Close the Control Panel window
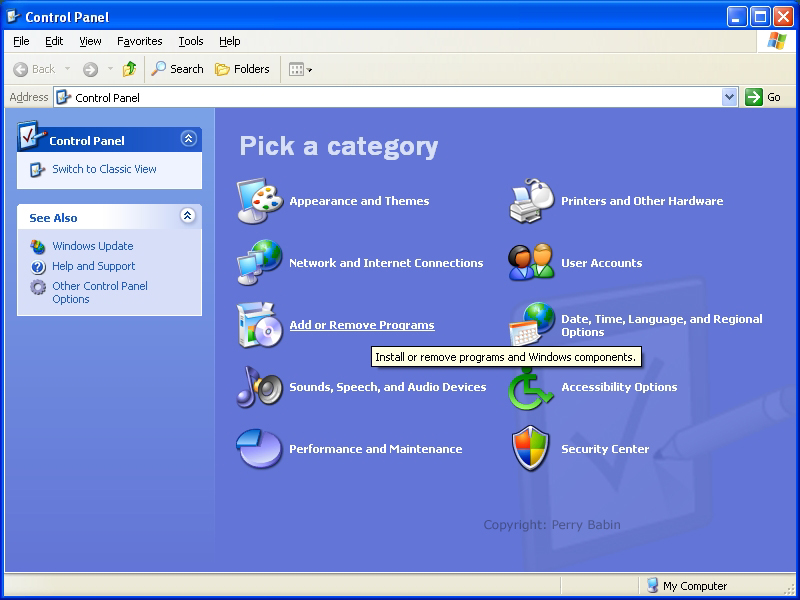The width and height of the screenshot is (800, 600). tap(783, 17)
